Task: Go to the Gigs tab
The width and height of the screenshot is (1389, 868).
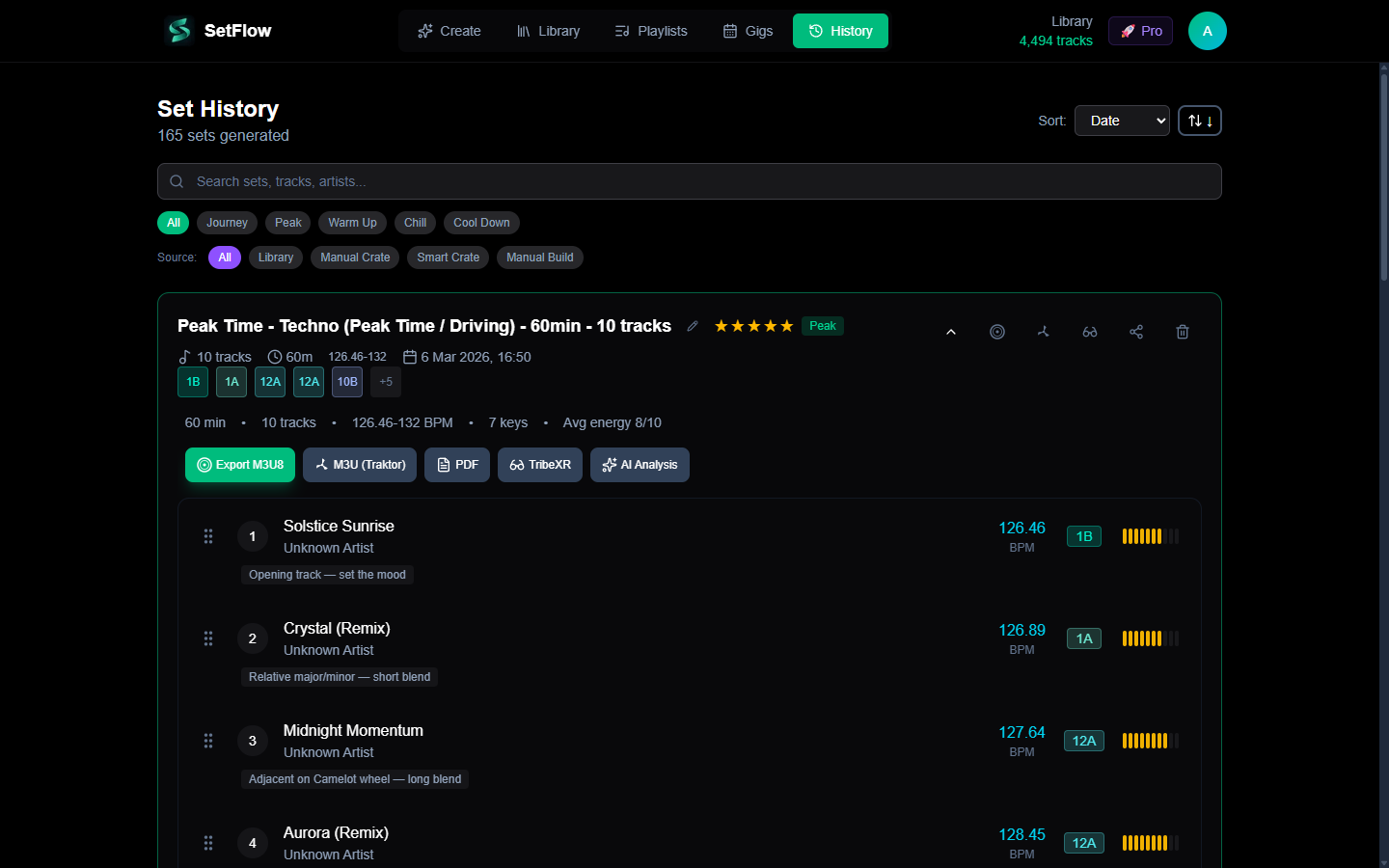Action: click(x=748, y=31)
